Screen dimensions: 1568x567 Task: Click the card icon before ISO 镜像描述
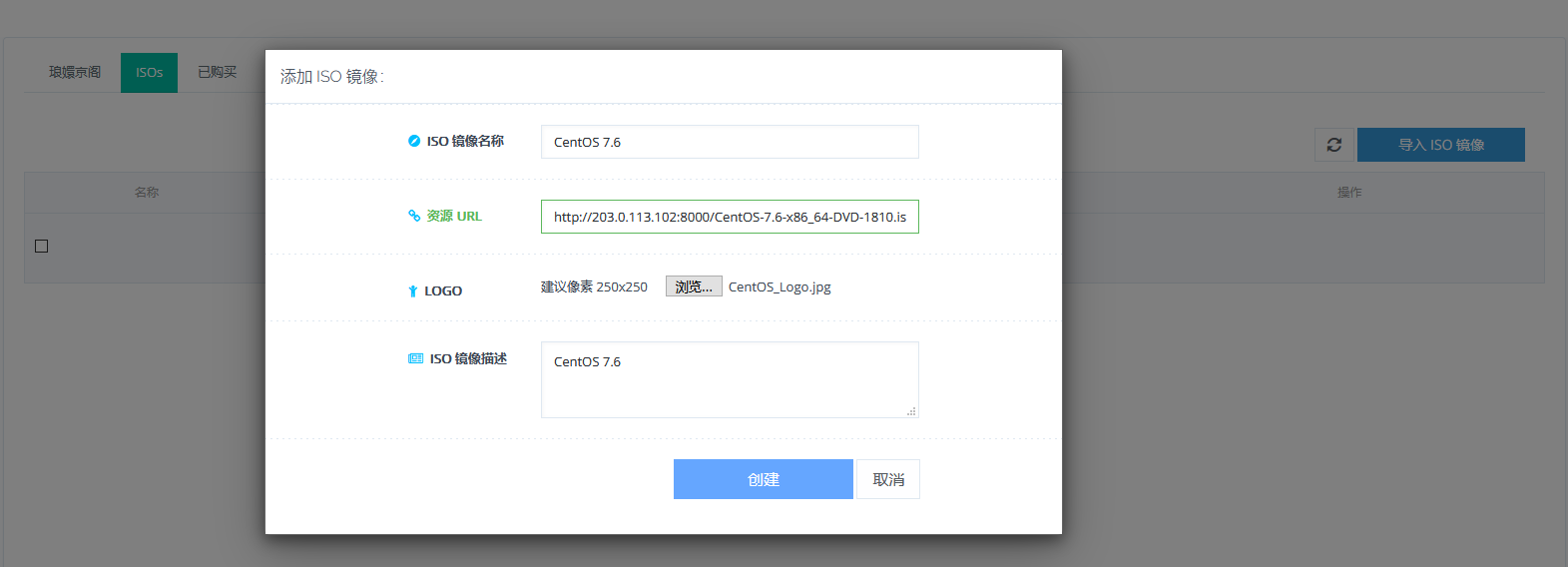(x=415, y=358)
